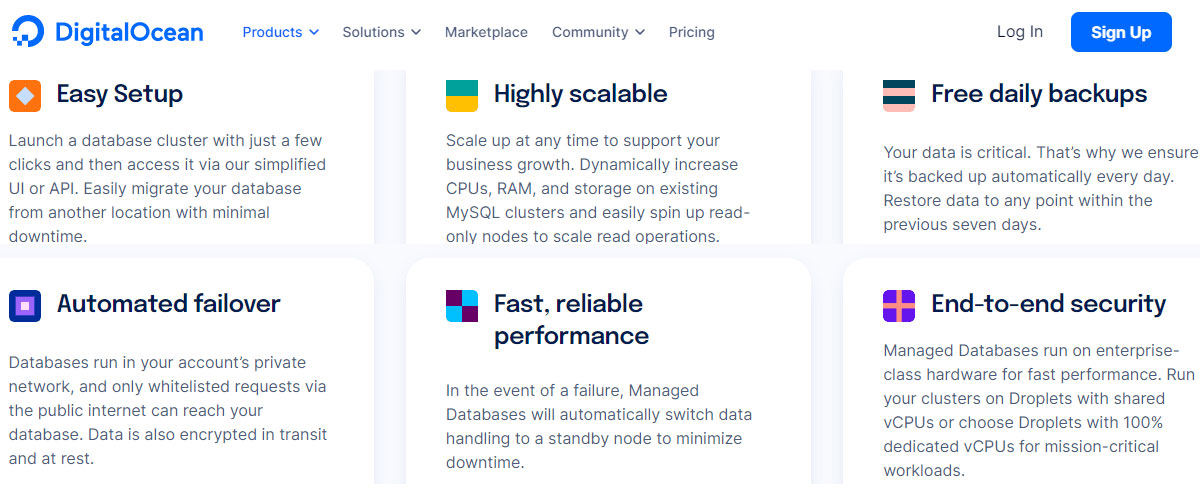
Task: Click the green-yellow Highly scalable icon
Action: 462,95
